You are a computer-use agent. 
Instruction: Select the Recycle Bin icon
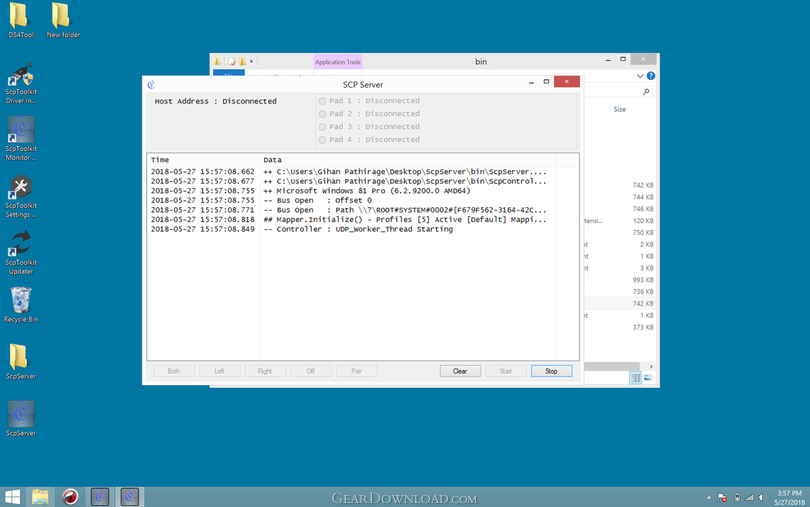(21, 305)
